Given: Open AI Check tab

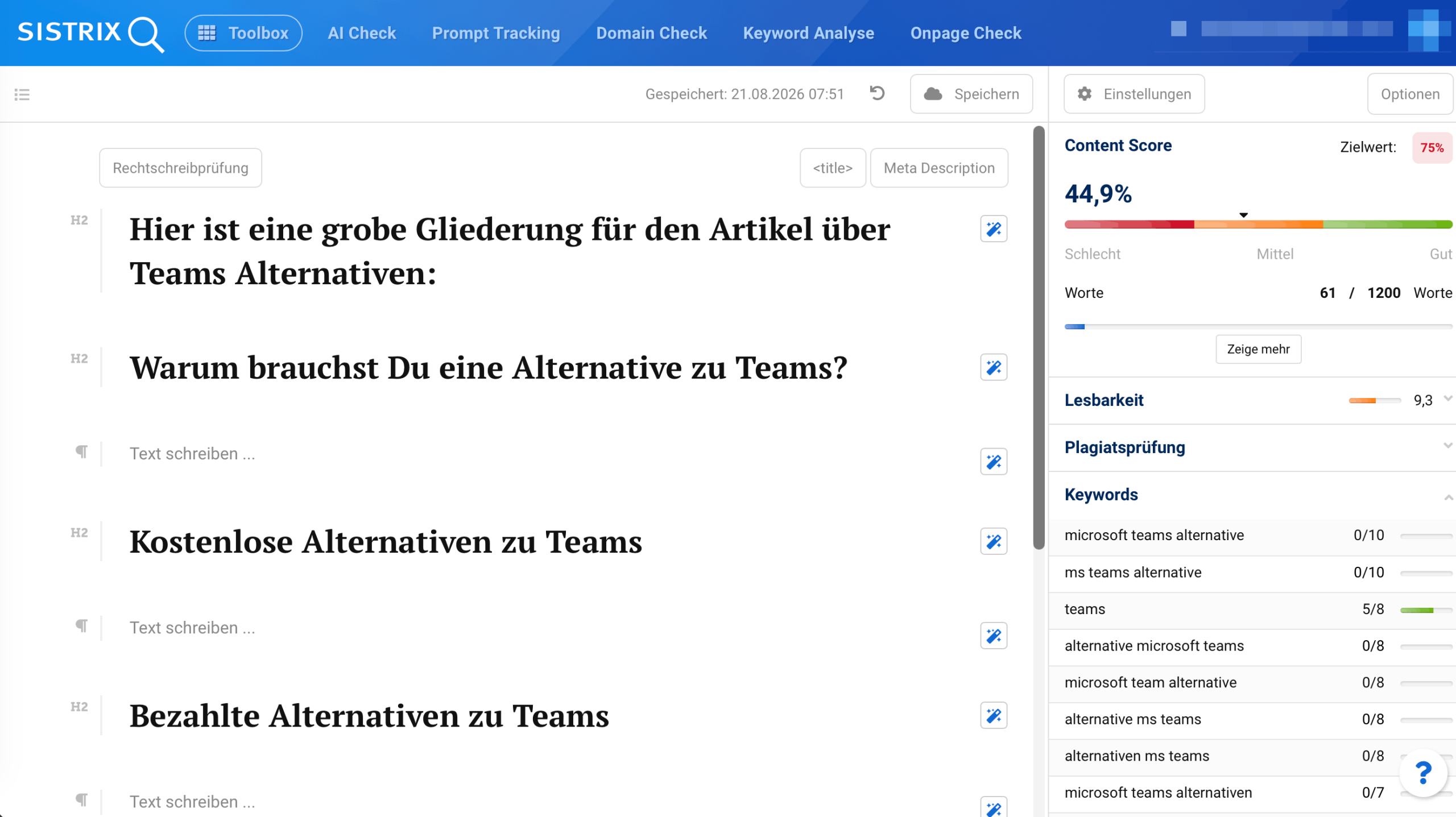Looking at the screenshot, I should pyautogui.click(x=362, y=33).
